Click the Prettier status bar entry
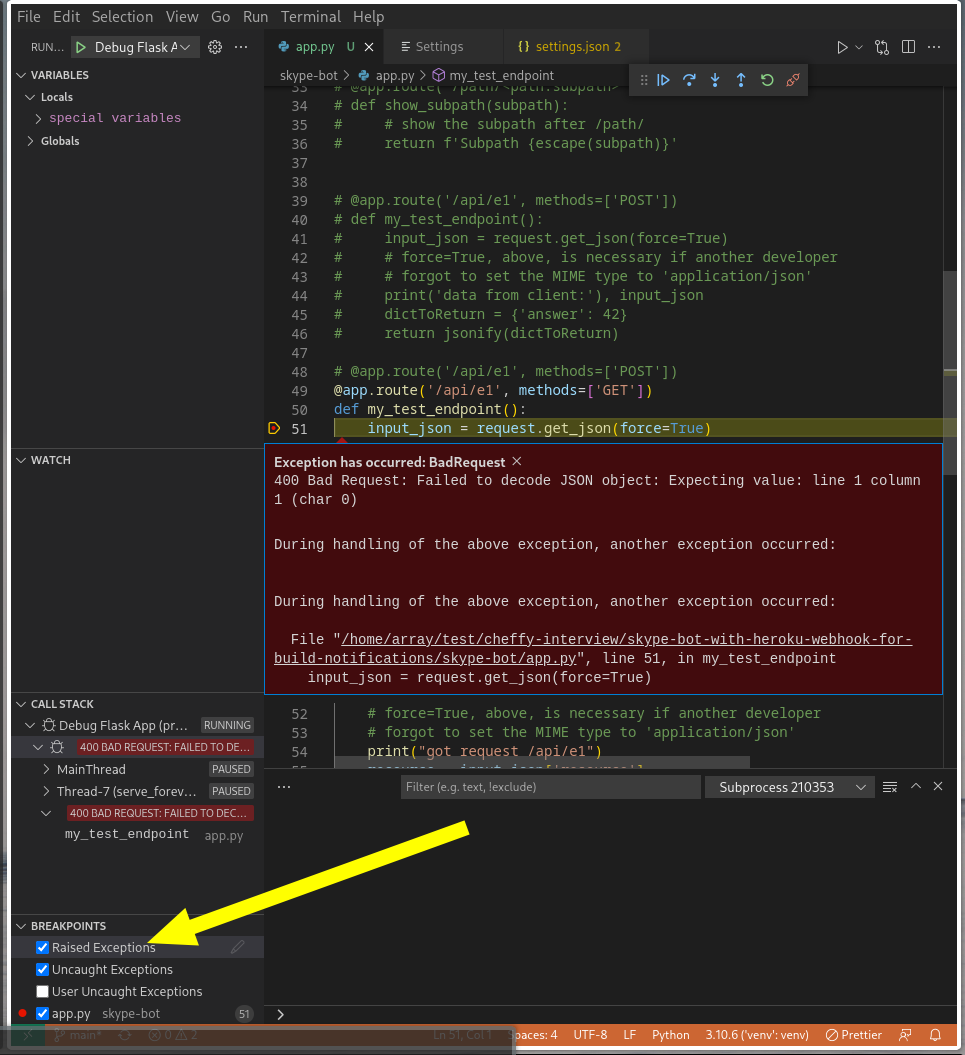This screenshot has height=1055, width=965. coord(852,1035)
